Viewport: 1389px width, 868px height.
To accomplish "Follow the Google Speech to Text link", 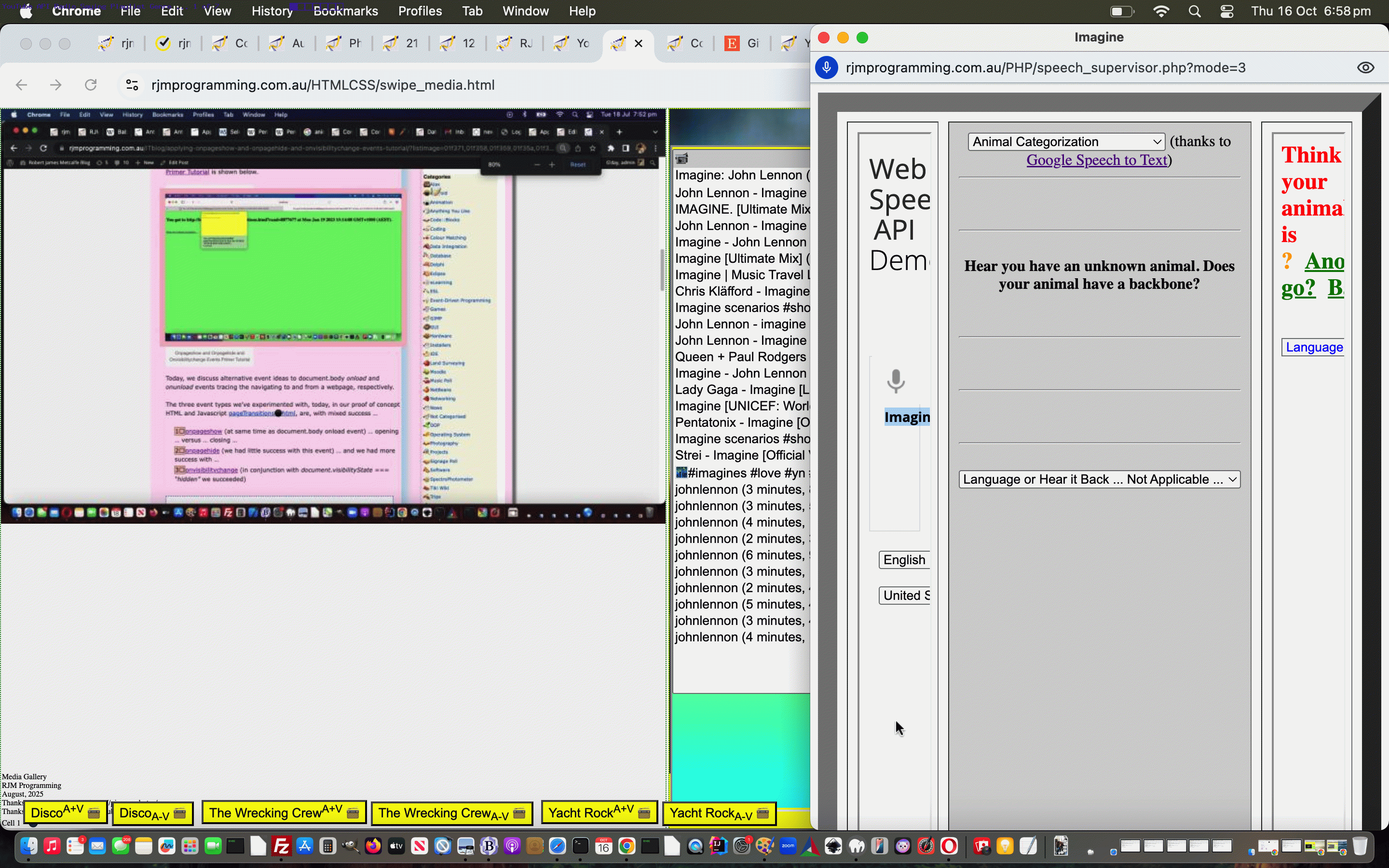I will [1096, 160].
